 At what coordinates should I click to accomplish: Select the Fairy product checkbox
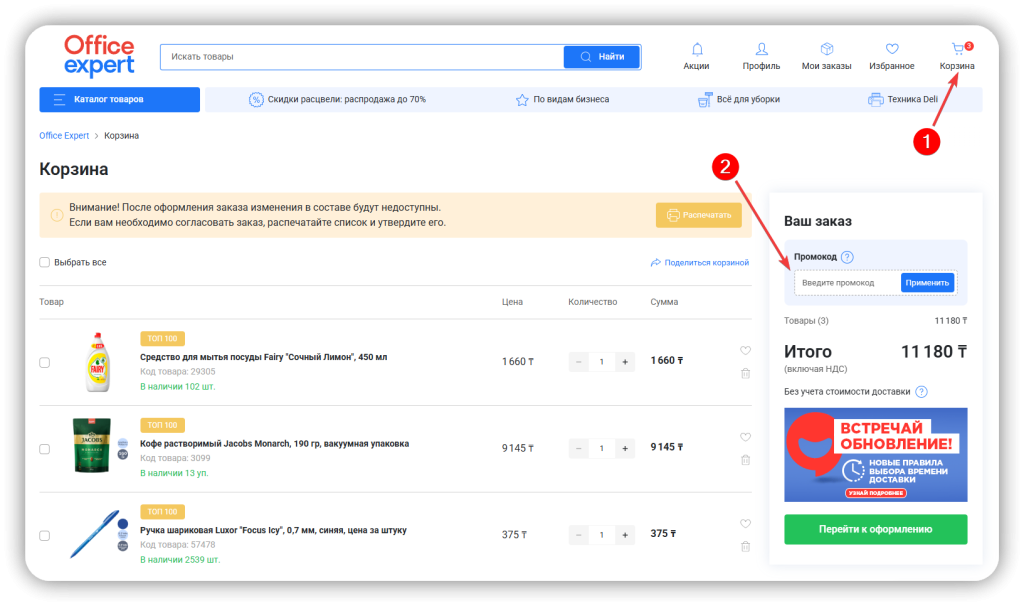coord(44,362)
